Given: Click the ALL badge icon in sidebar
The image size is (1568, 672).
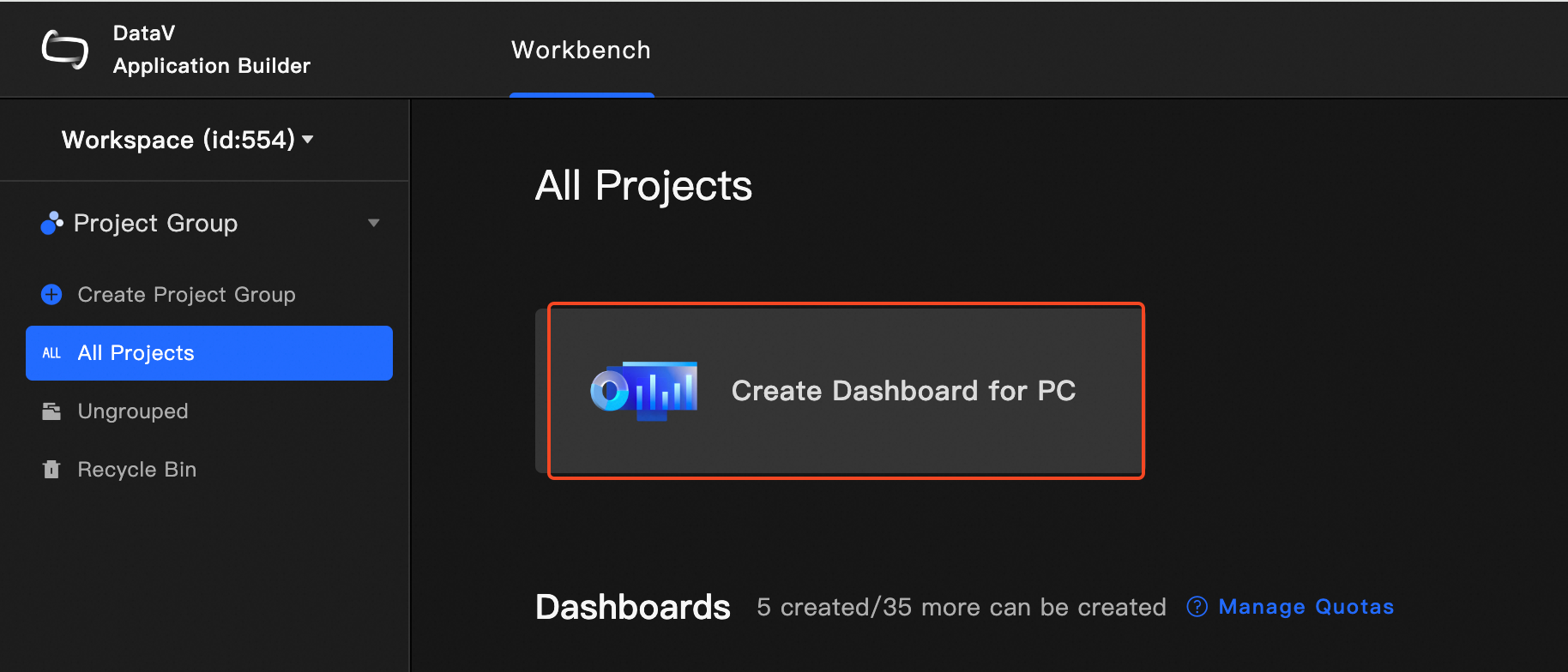Looking at the screenshot, I should click(51, 353).
